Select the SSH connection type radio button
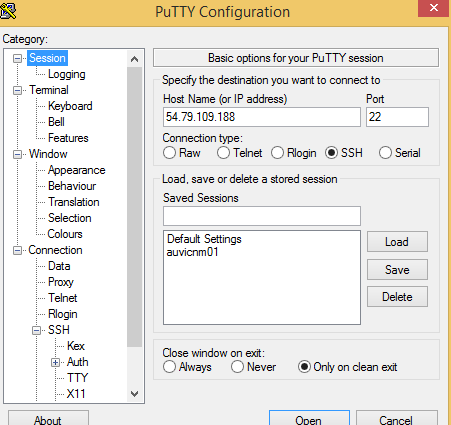 (331, 153)
